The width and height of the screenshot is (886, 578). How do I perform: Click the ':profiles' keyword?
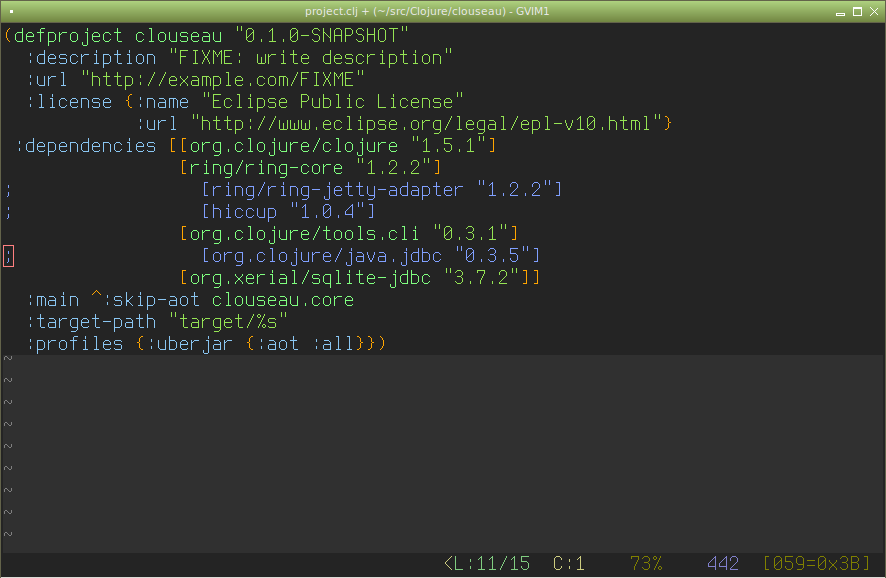[x=74, y=345]
